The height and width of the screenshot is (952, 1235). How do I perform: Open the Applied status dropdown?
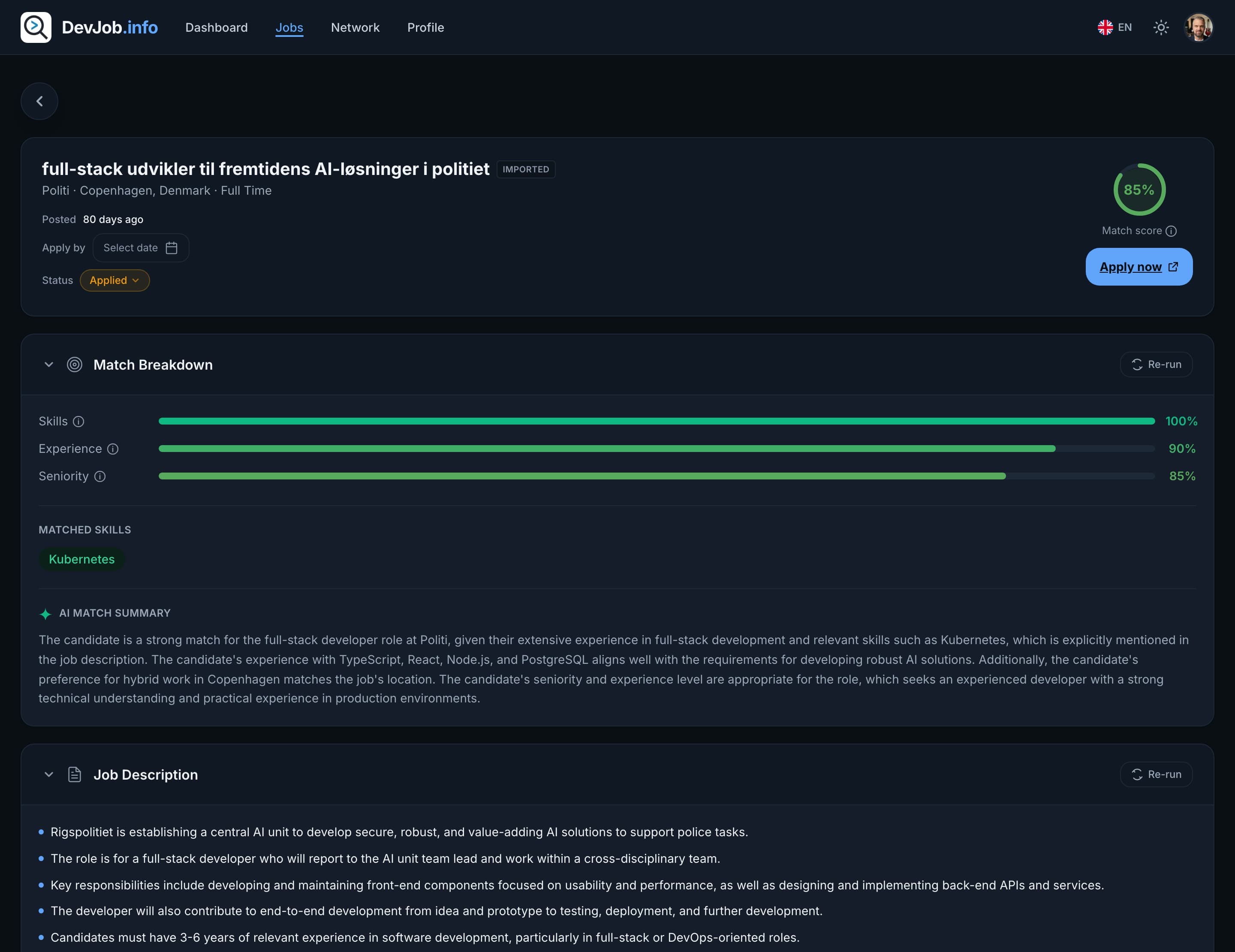pos(115,280)
